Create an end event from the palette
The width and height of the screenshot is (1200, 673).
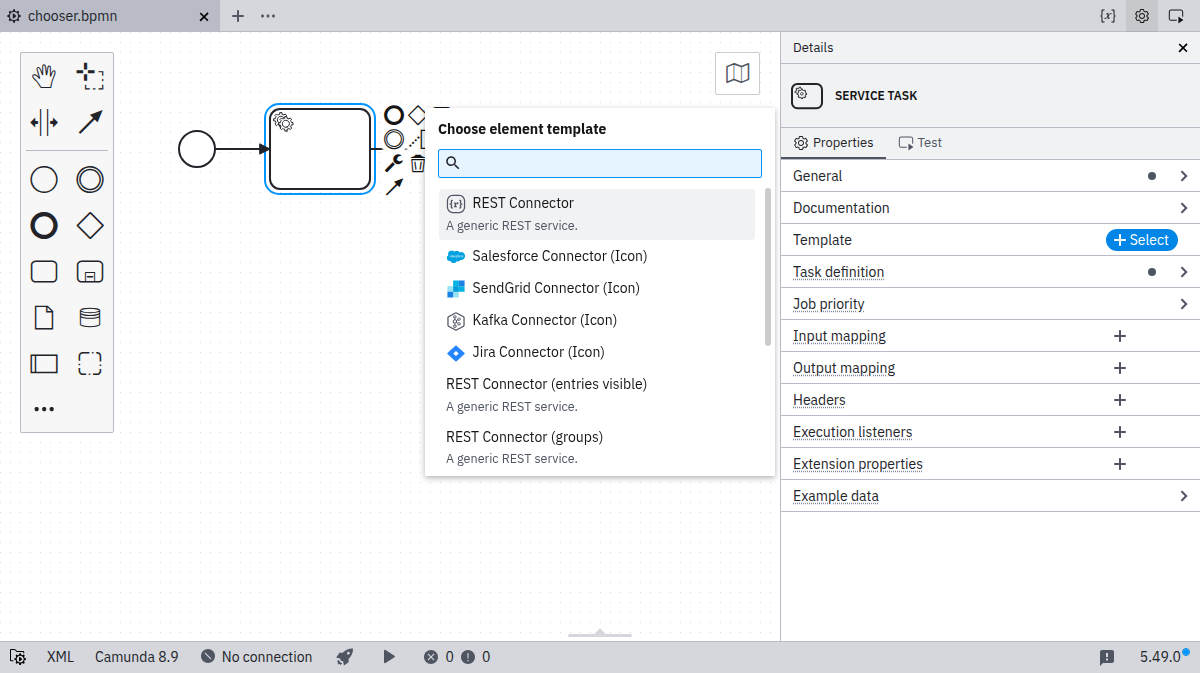point(44,226)
